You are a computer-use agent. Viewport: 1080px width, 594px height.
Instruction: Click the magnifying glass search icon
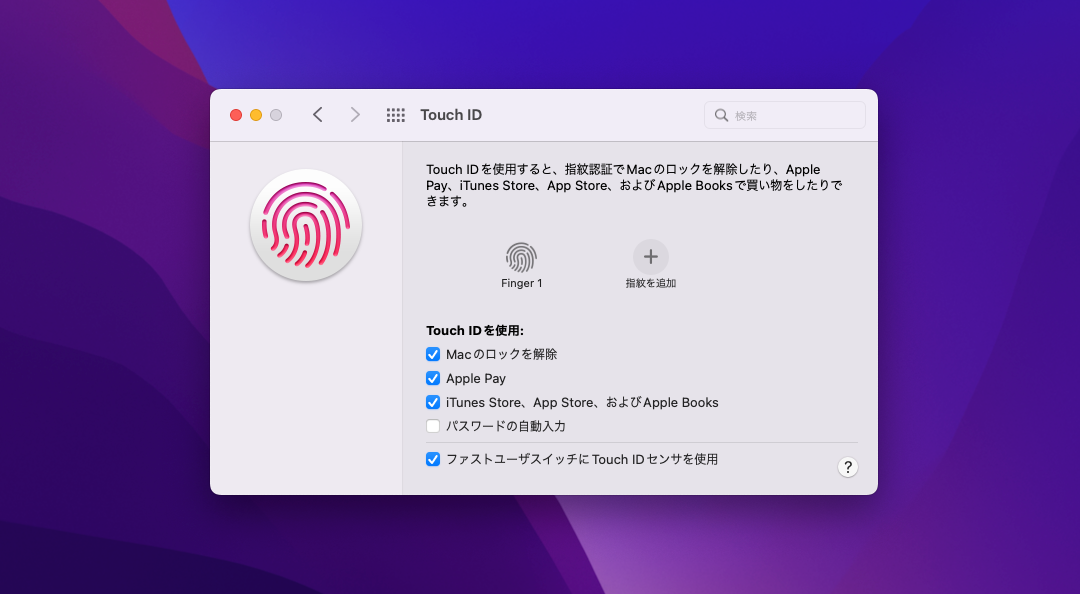[721, 116]
